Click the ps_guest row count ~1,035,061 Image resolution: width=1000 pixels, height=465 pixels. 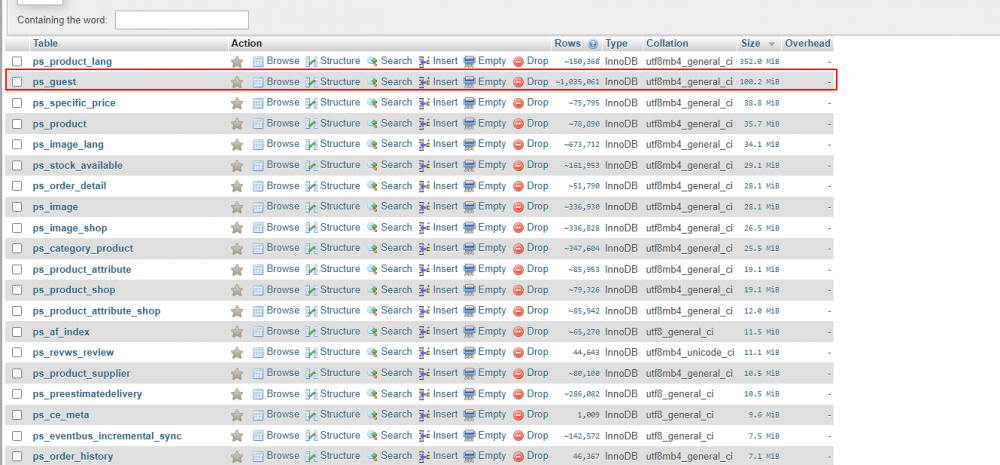click(x=577, y=82)
